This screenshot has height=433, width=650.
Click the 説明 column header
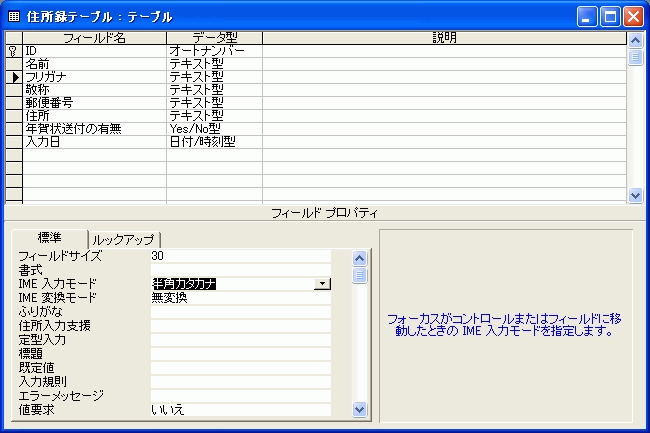point(444,38)
